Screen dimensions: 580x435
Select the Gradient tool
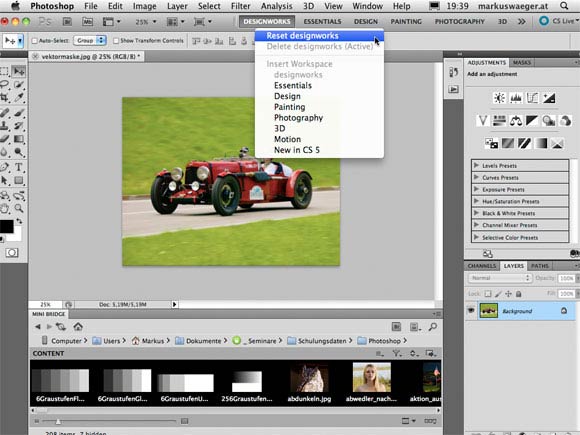pos(18,139)
